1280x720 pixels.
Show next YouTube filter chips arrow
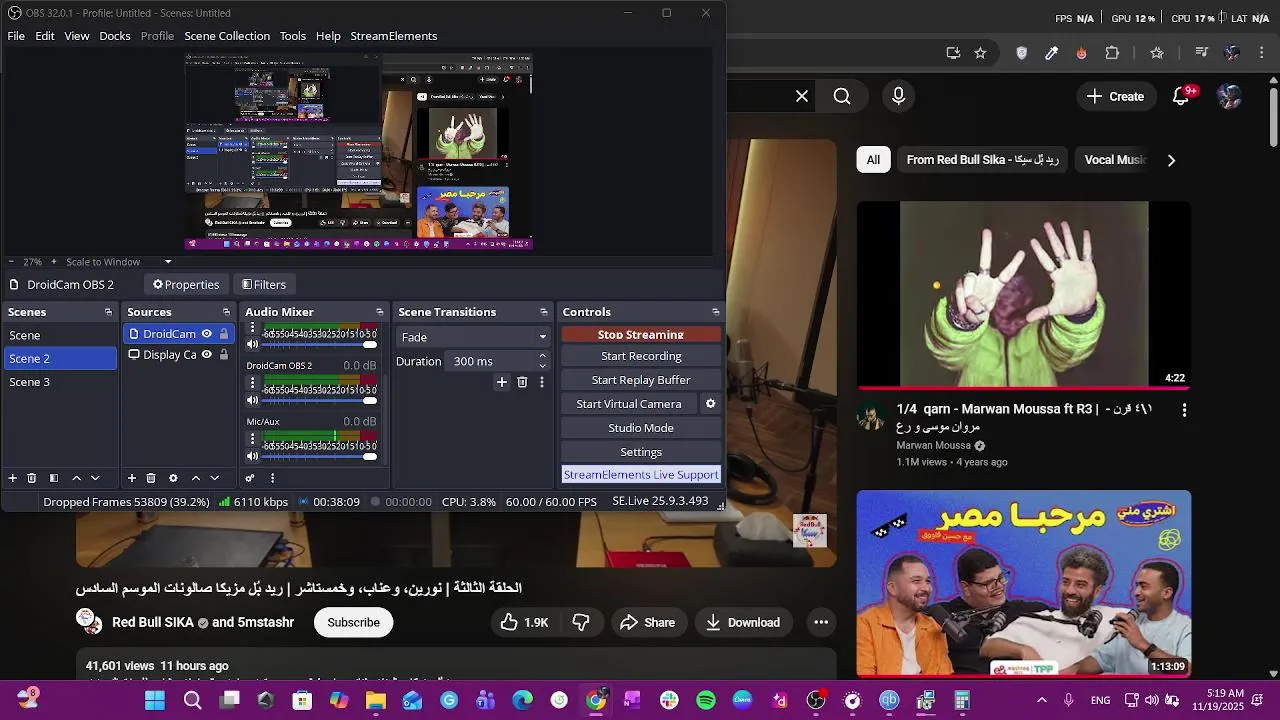1171,160
